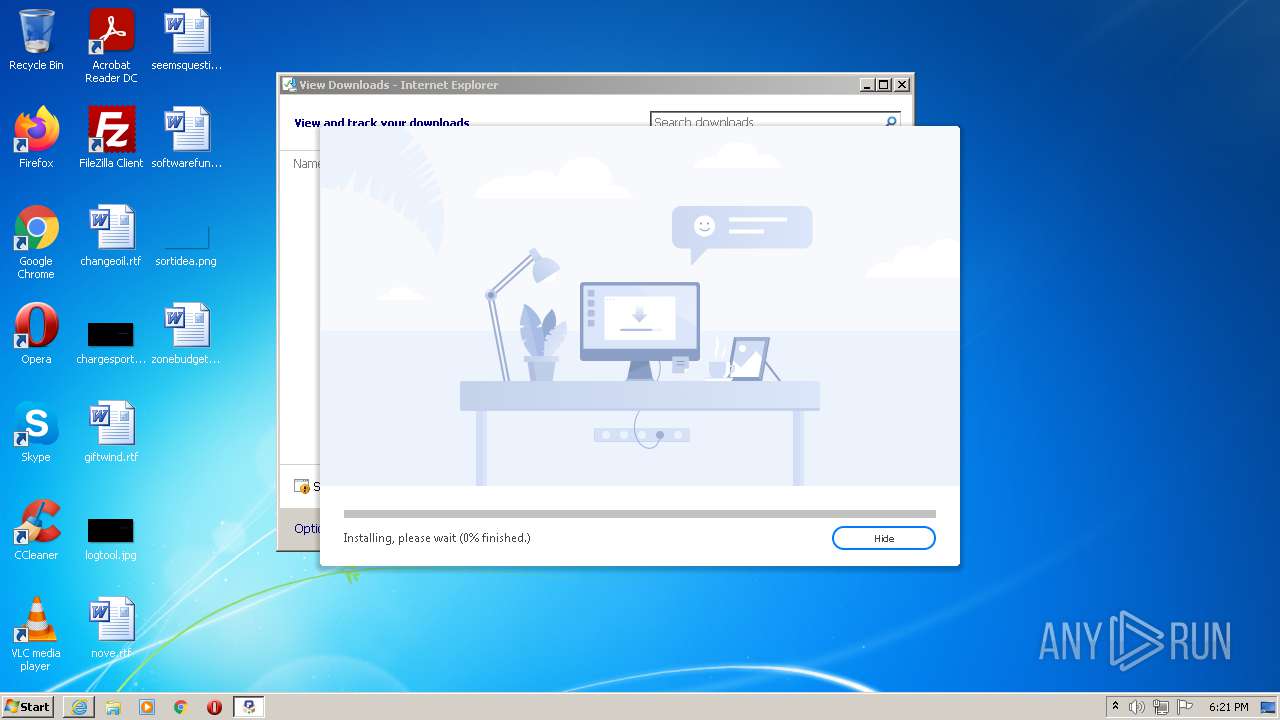Launch Skype desktop shortcut
The image size is (1280, 720).
click(36, 432)
